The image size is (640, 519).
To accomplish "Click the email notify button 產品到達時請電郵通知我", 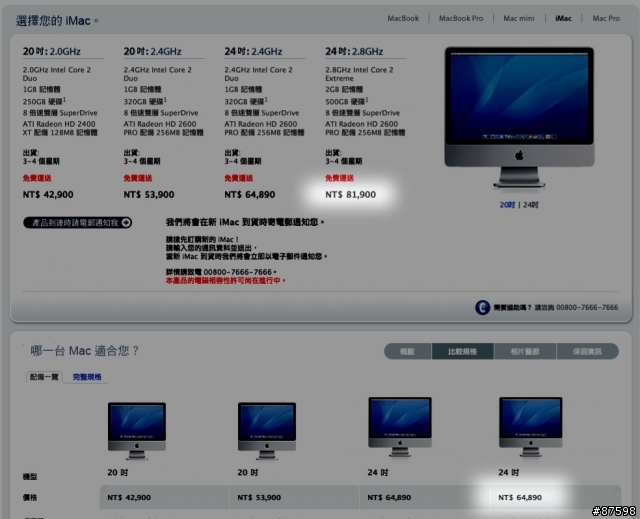I will click(78, 222).
